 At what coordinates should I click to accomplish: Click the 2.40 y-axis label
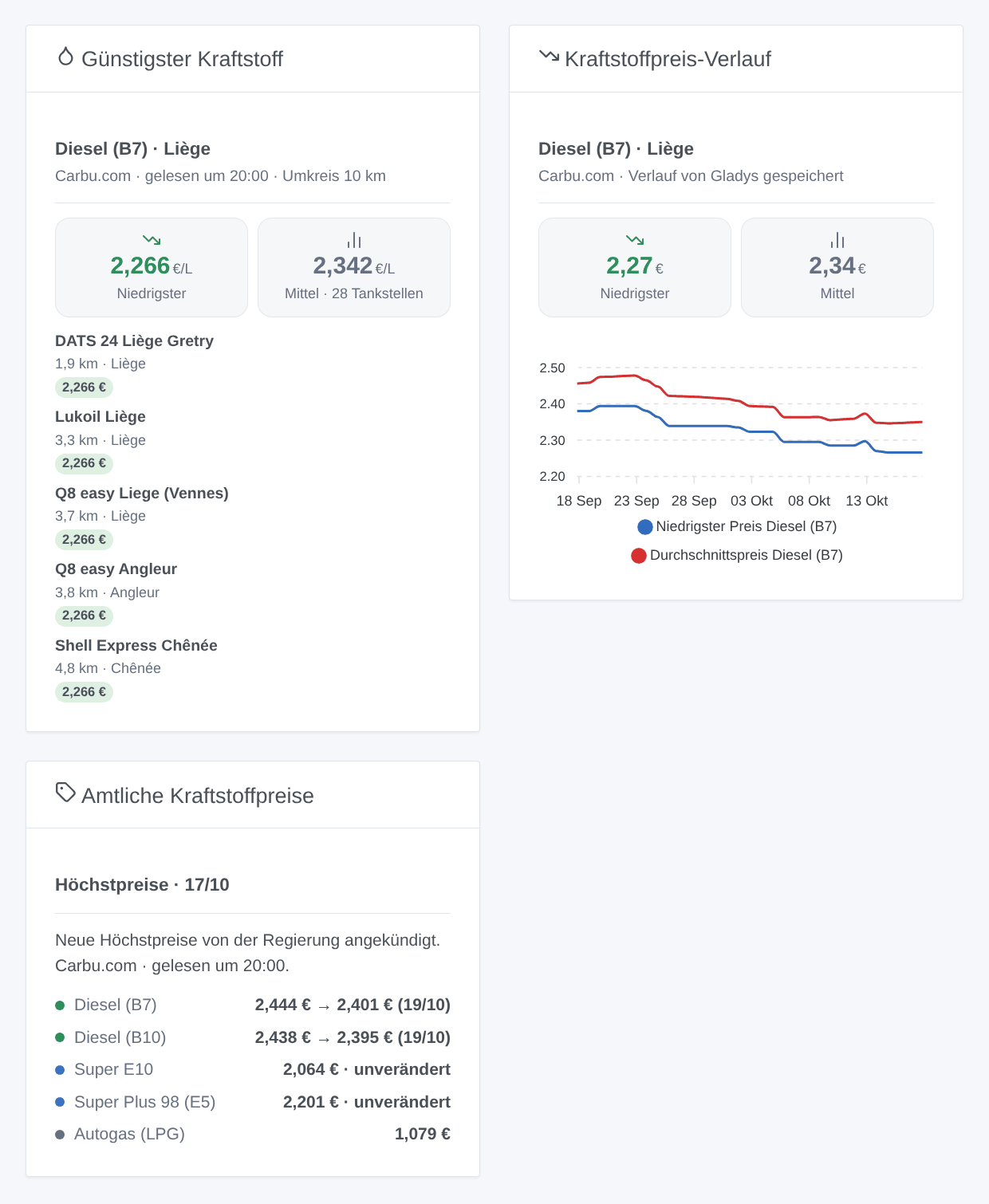(x=552, y=403)
